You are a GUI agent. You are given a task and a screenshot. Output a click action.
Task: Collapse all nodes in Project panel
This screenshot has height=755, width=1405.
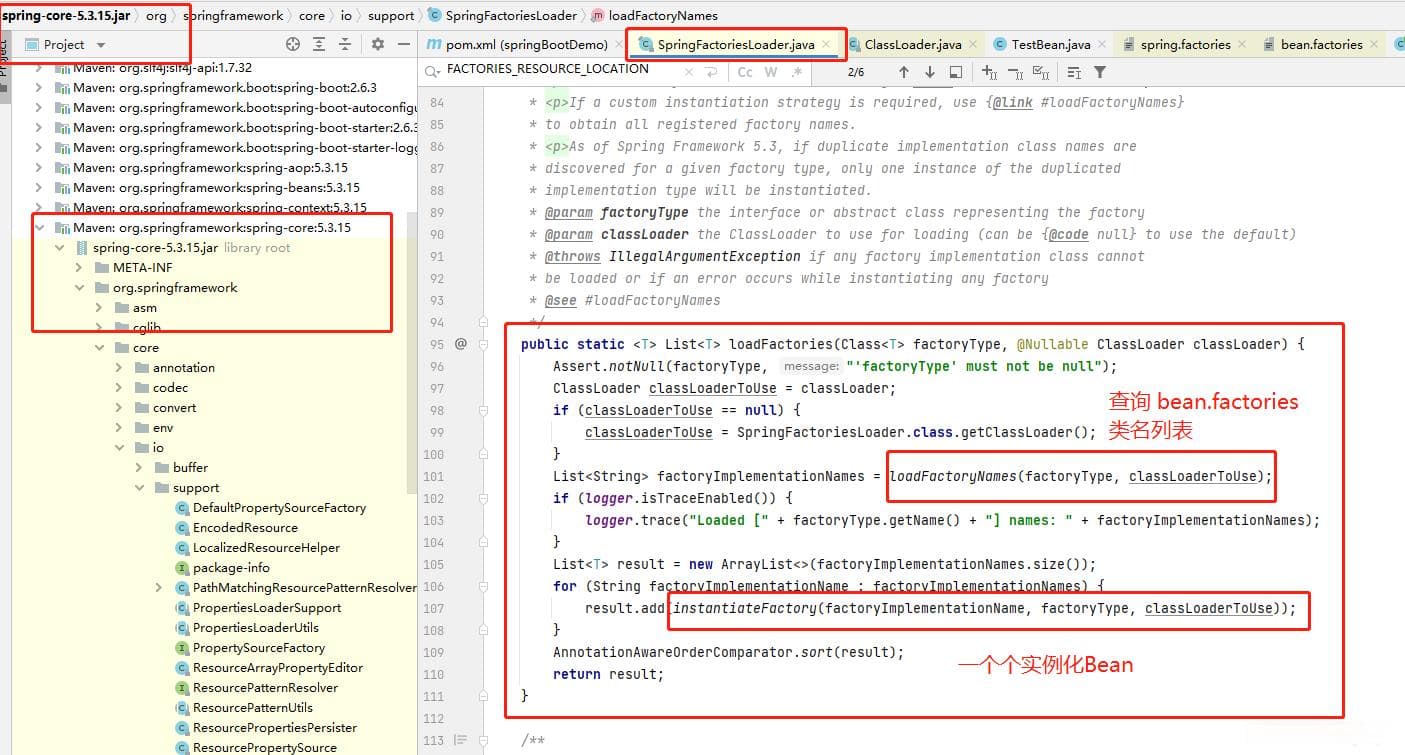click(x=344, y=44)
